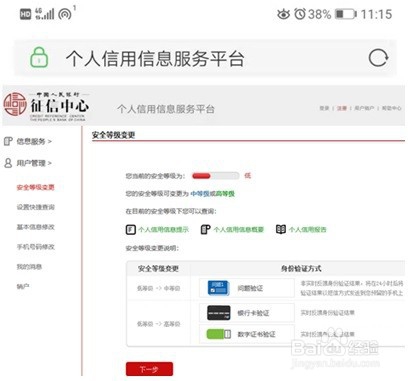Click the 低等级 -> 中等级 row label
The width and height of the screenshot is (408, 381).
coord(158,288)
